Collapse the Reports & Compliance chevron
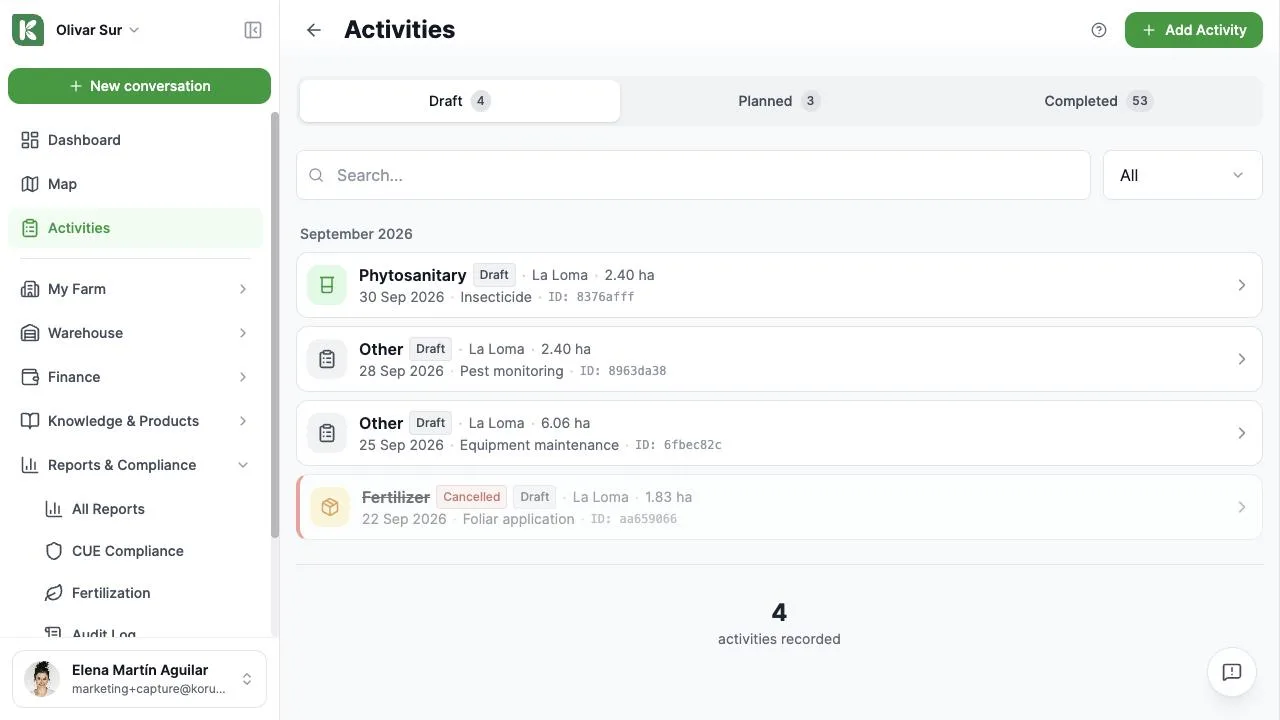This screenshot has height=720, width=1280. click(243, 465)
